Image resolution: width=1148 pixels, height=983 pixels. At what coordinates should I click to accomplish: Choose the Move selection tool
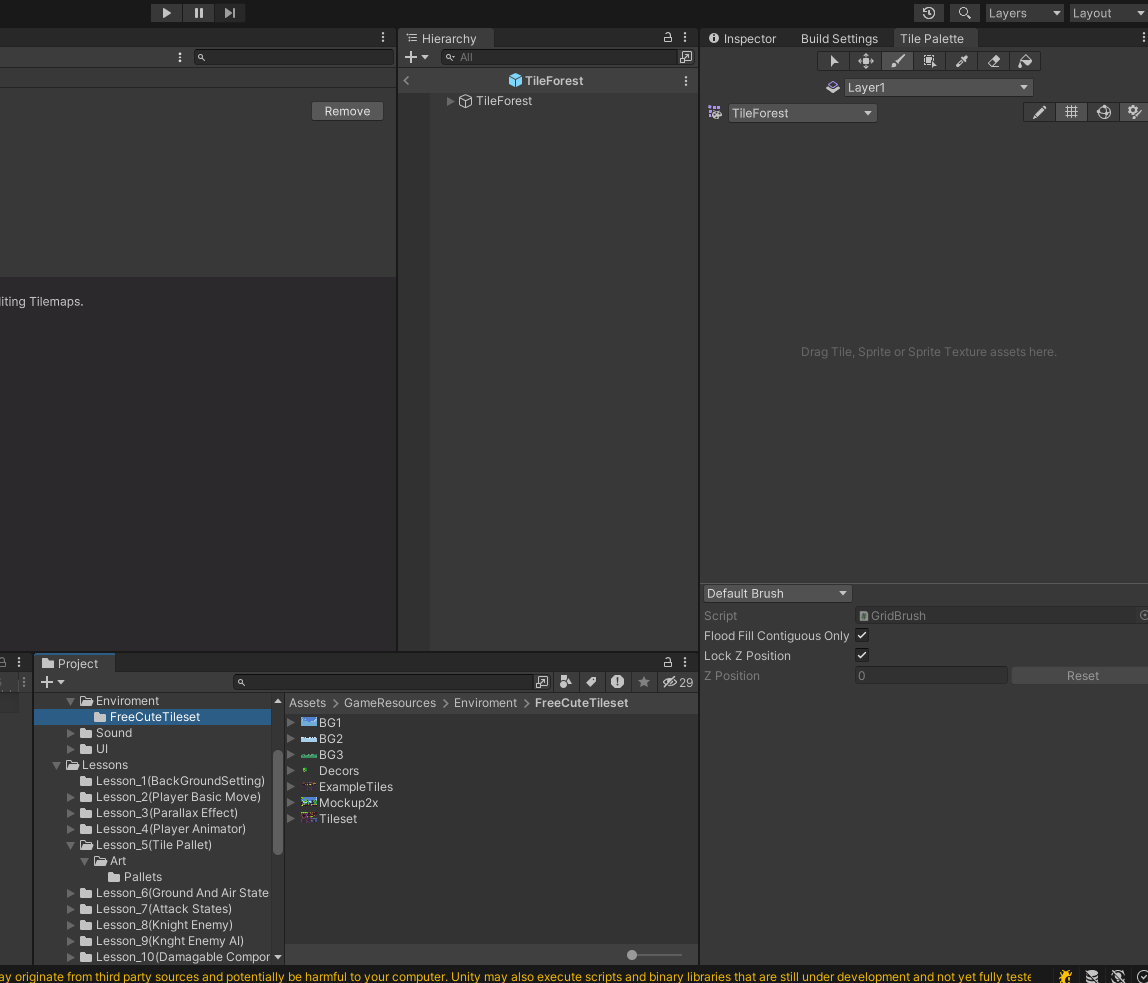coord(865,61)
